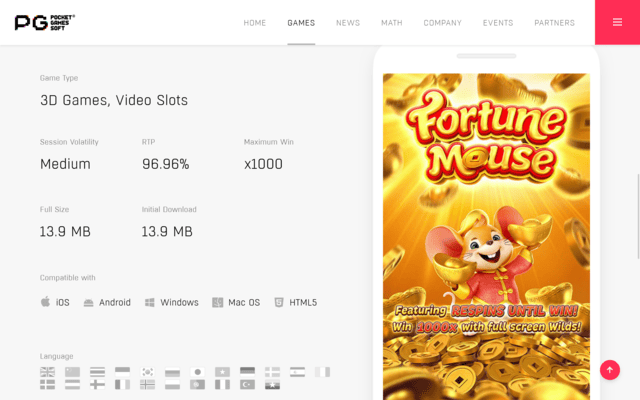
Task: Click the 'Language' section label
Action: point(56,356)
